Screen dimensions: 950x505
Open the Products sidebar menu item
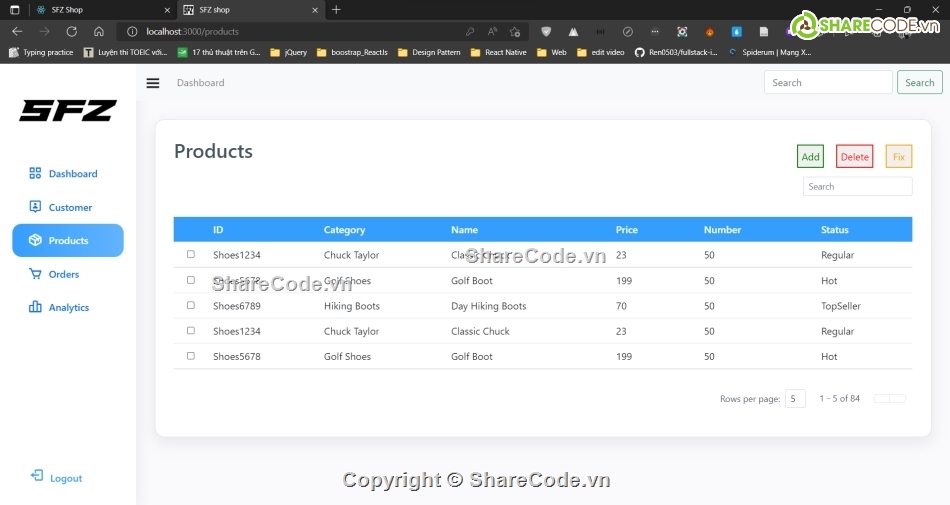[68, 241]
